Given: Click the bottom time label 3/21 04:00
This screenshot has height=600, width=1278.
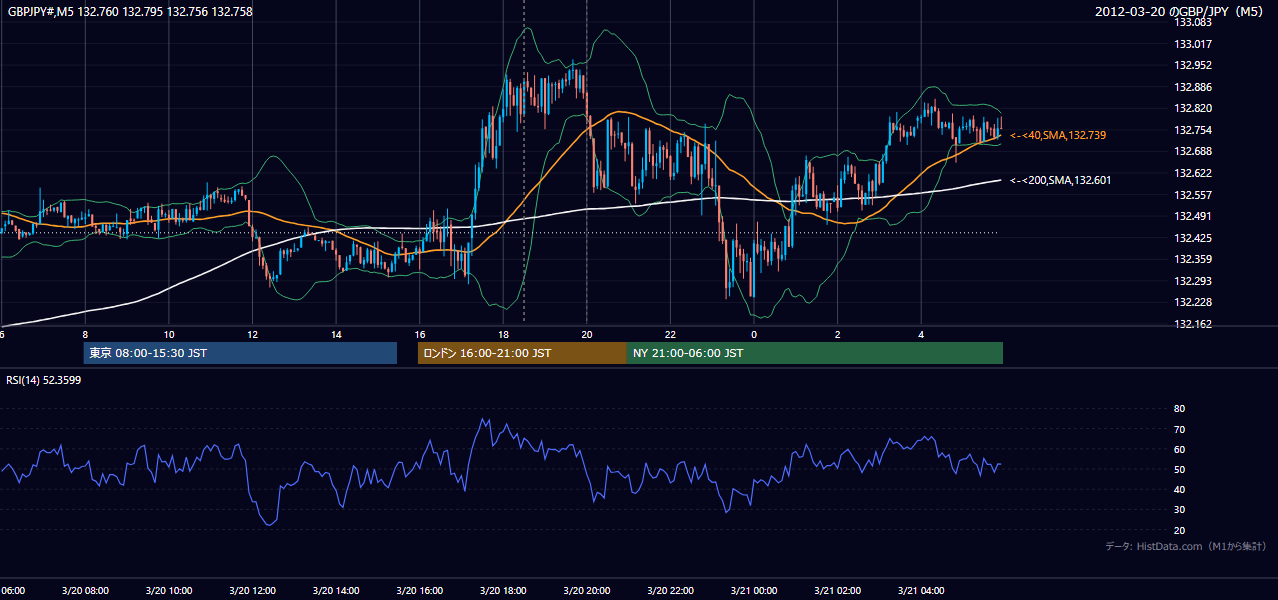Looking at the screenshot, I should coord(921,591).
